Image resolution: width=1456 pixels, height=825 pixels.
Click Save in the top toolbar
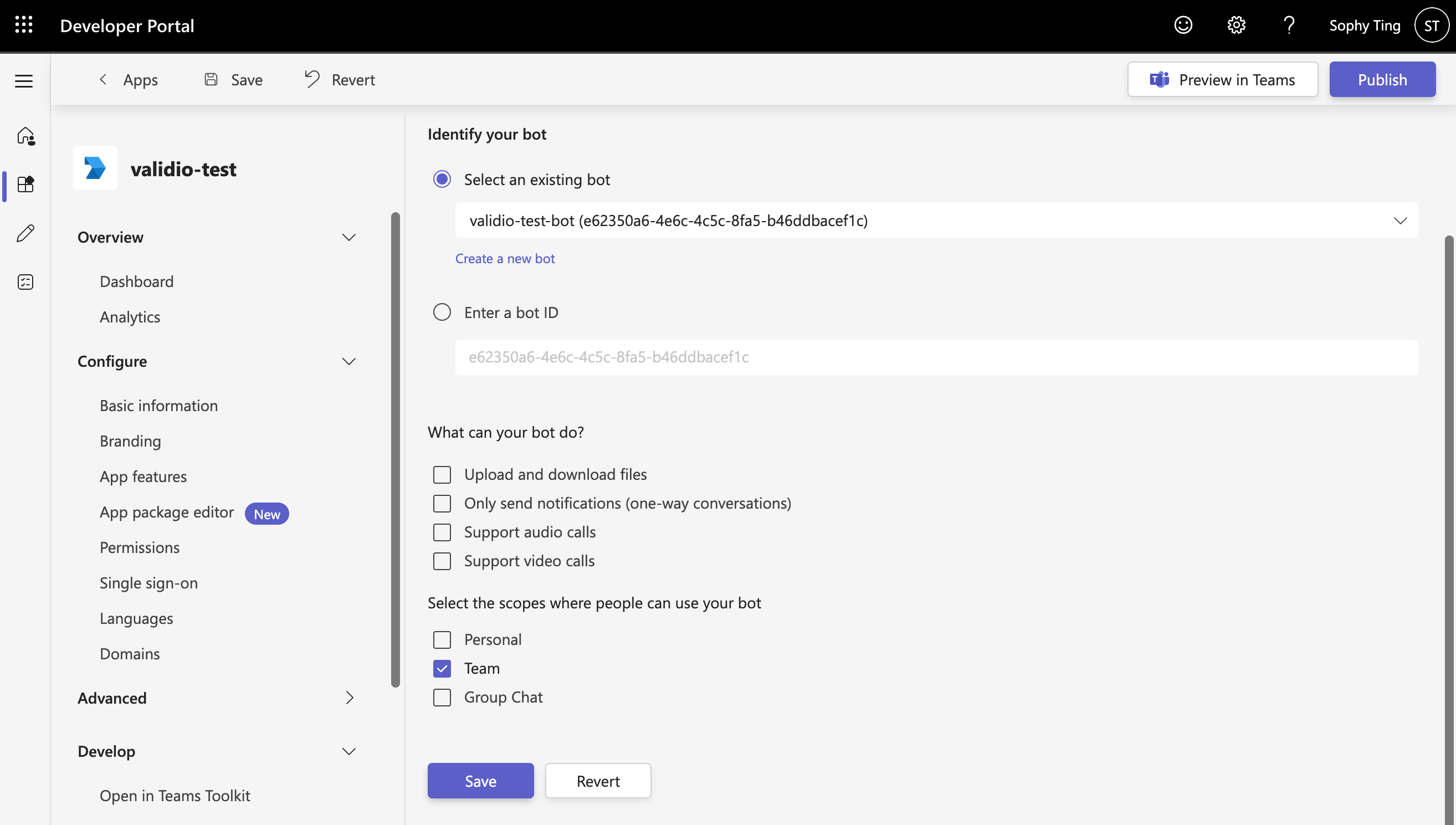[x=233, y=80]
